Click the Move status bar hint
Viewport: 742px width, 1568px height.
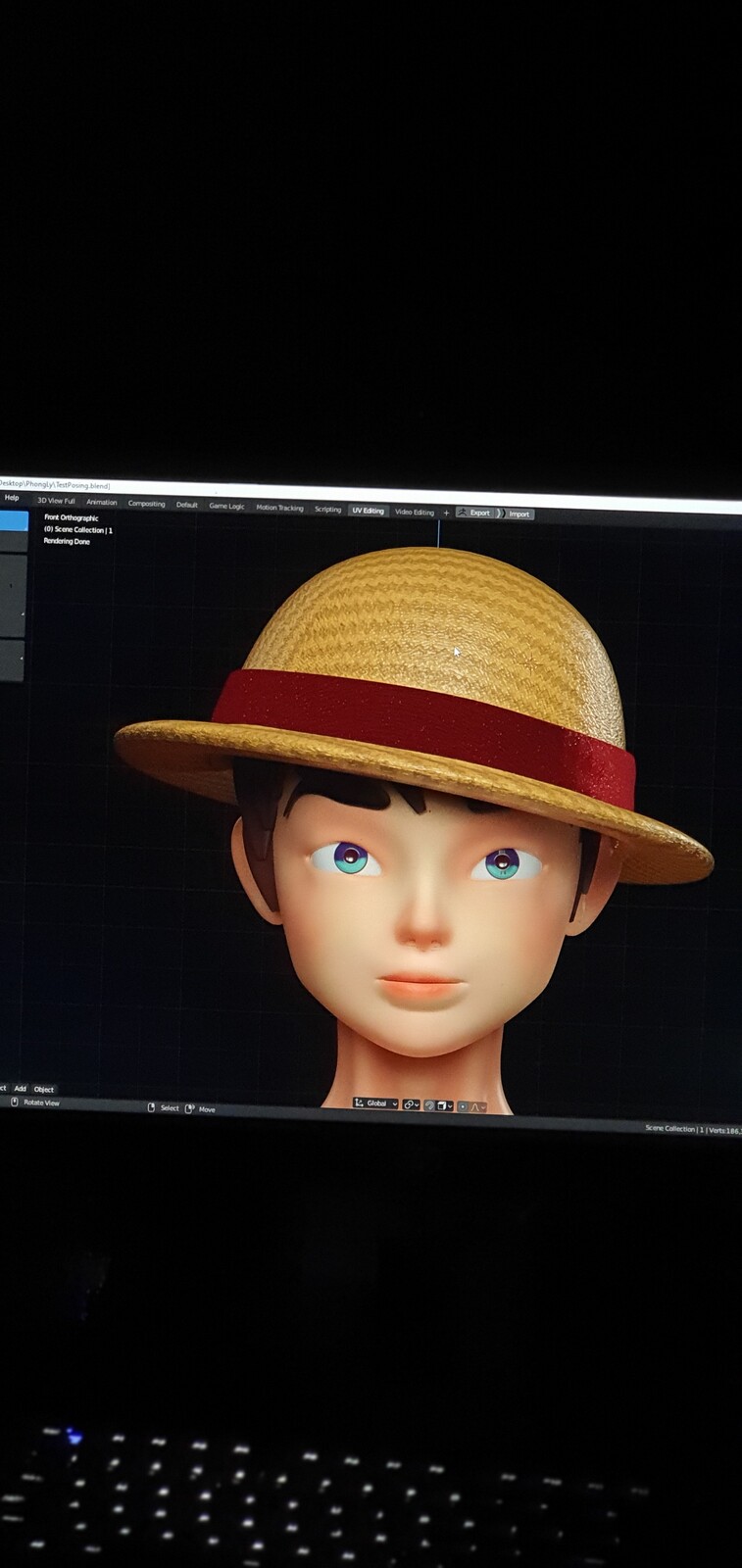point(201,1108)
